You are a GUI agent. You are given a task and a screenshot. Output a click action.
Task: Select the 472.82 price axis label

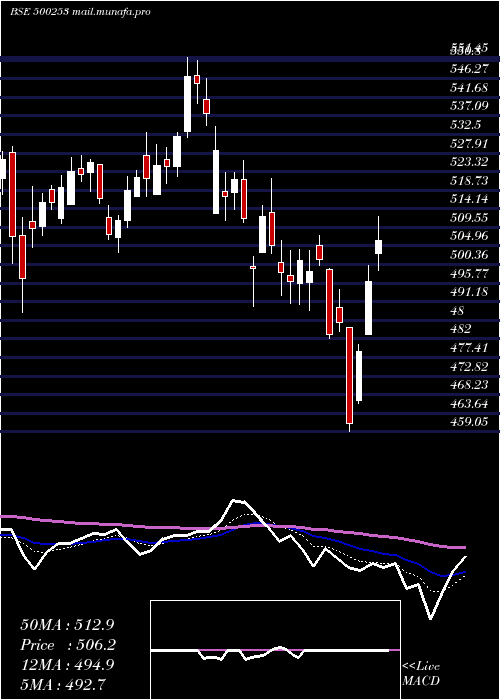tap(469, 366)
